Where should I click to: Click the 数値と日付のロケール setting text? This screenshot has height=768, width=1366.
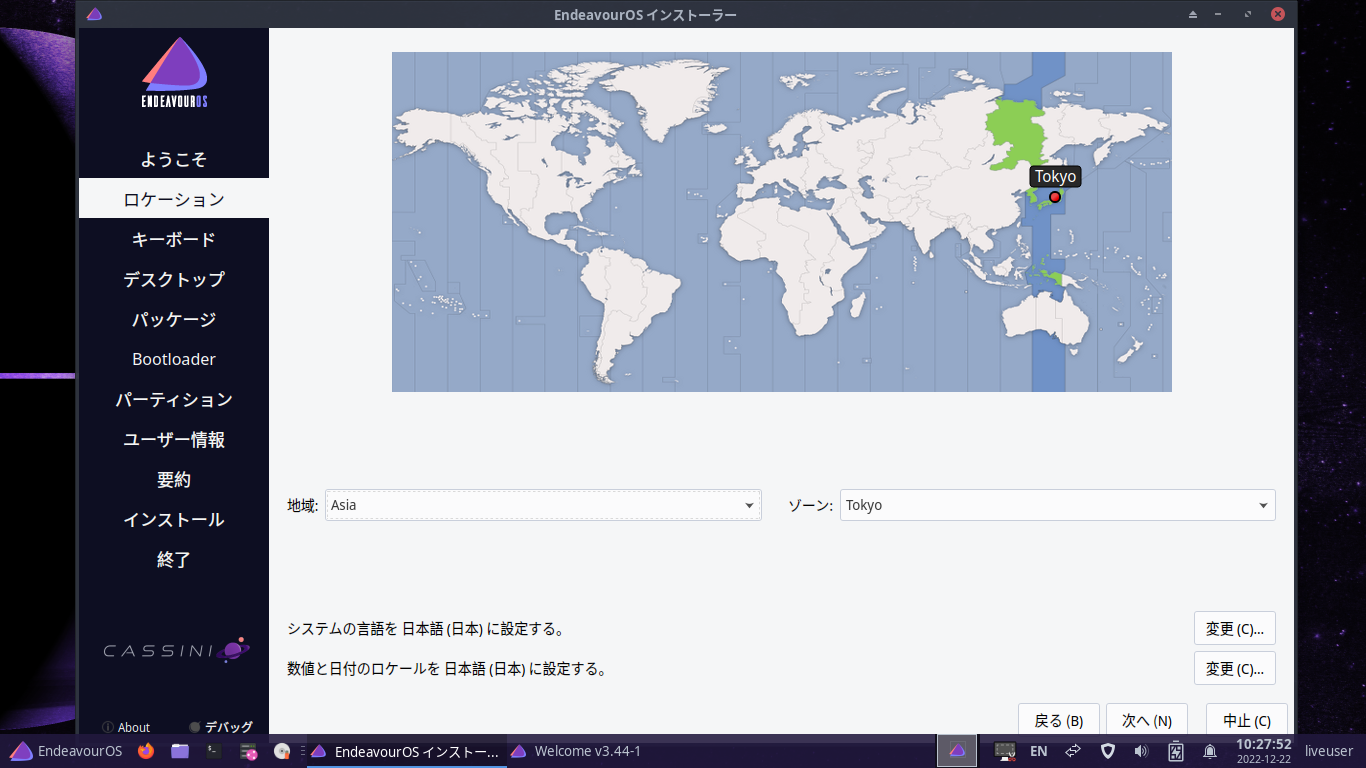[447, 669]
